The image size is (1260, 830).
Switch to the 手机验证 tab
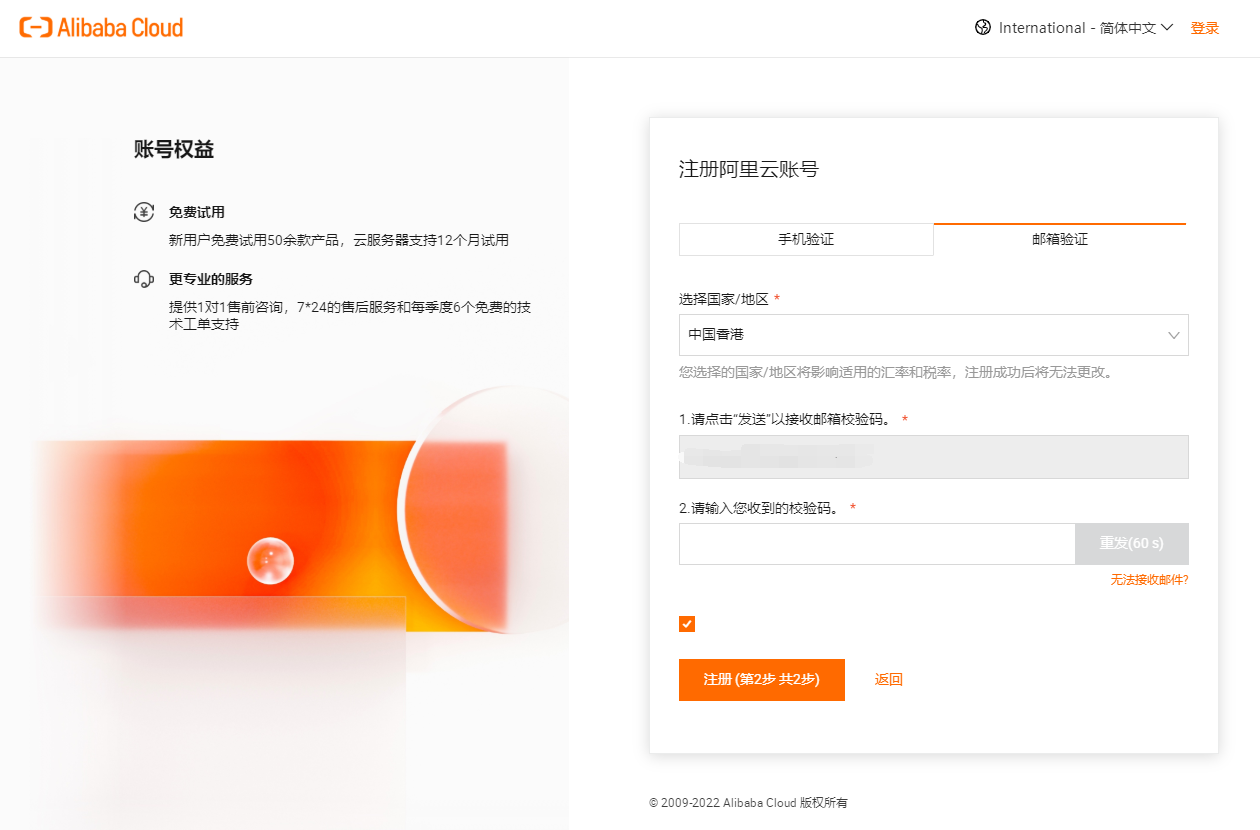coord(806,240)
